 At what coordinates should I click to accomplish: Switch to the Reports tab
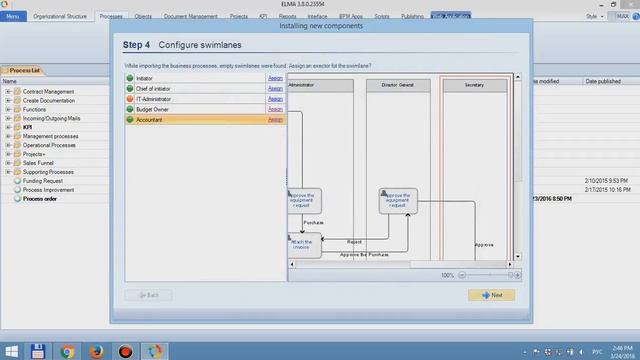pyautogui.click(x=287, y=16)
